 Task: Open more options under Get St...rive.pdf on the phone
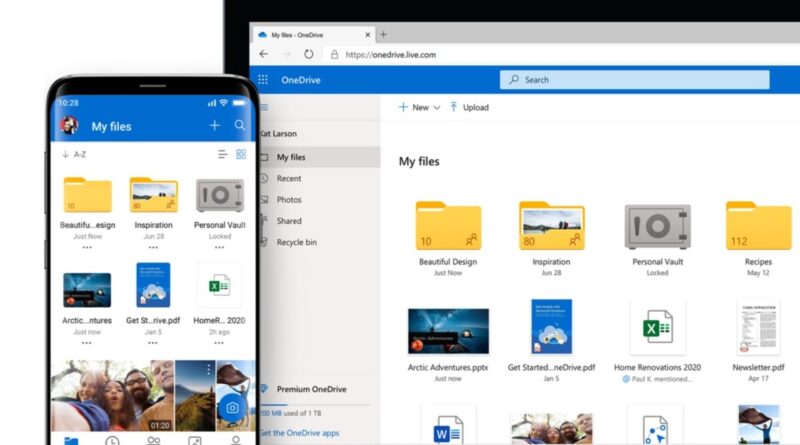point(153,343)
